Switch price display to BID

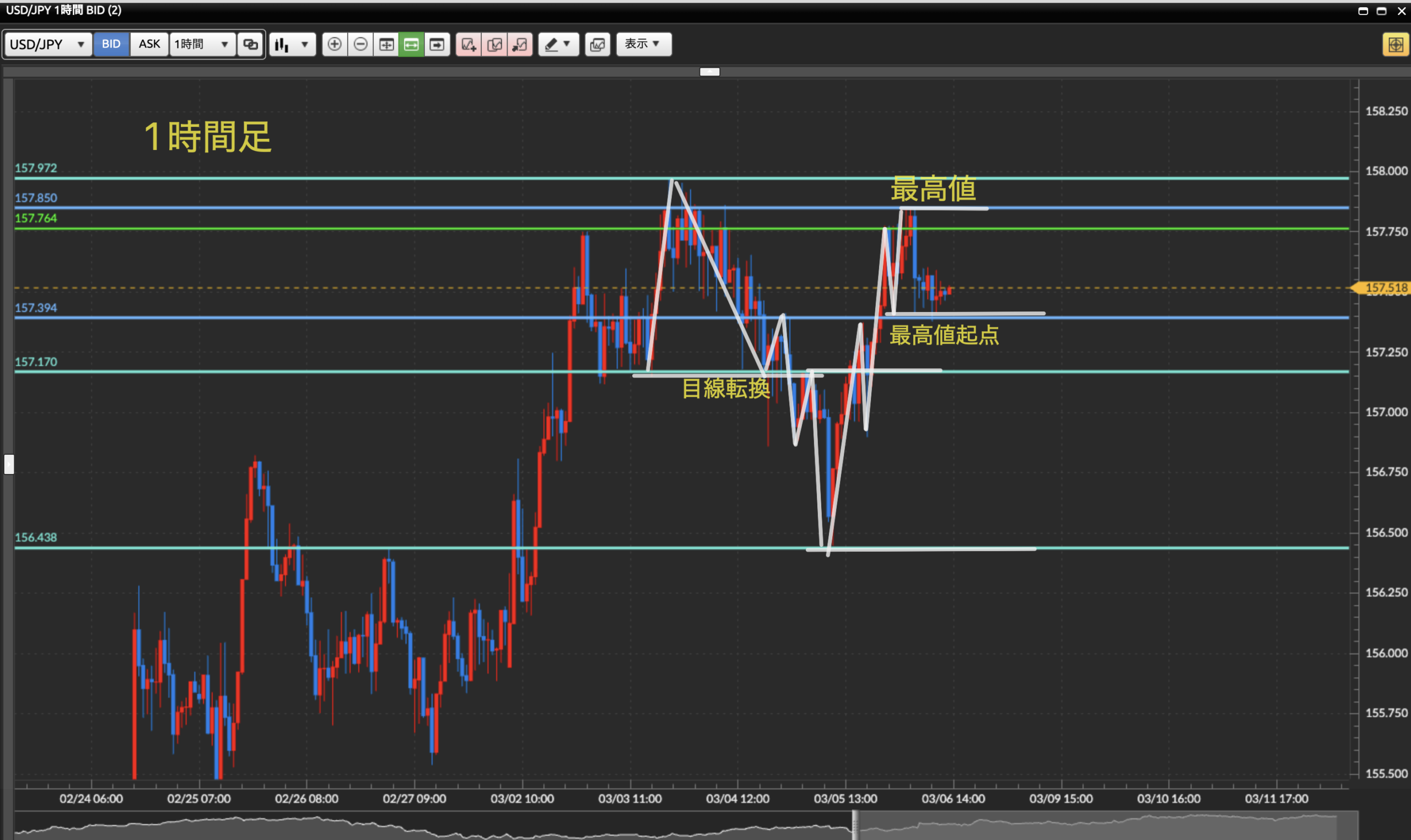click(x=111, y=44)
